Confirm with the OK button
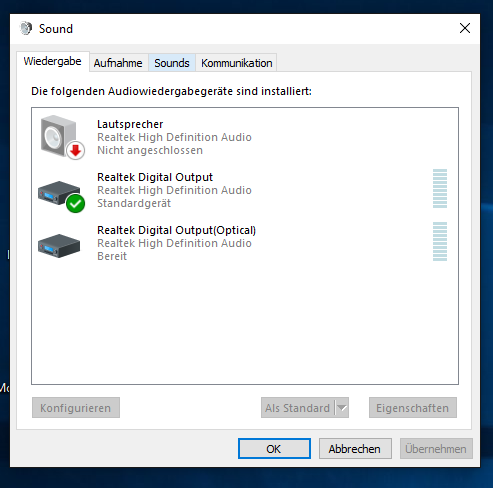493x488 pixels. pos(274,449)
